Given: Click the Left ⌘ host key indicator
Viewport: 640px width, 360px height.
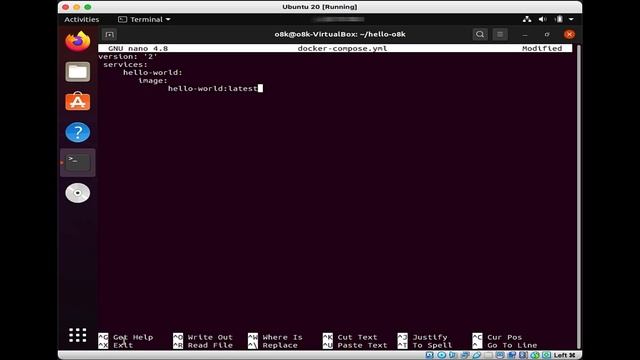Looking at the screenshot, I should pos(564,355).
